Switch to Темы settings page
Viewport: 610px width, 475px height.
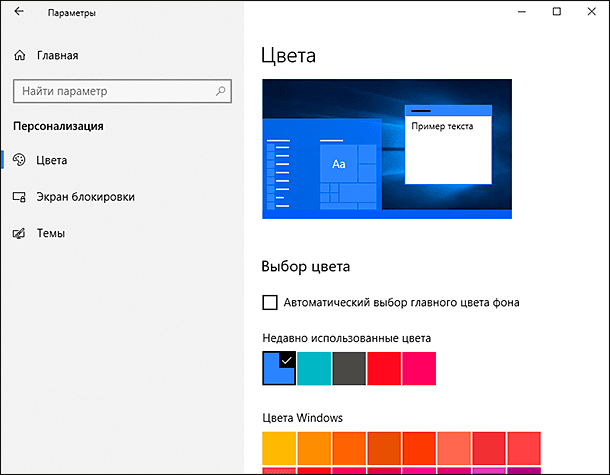coord(51,233)
